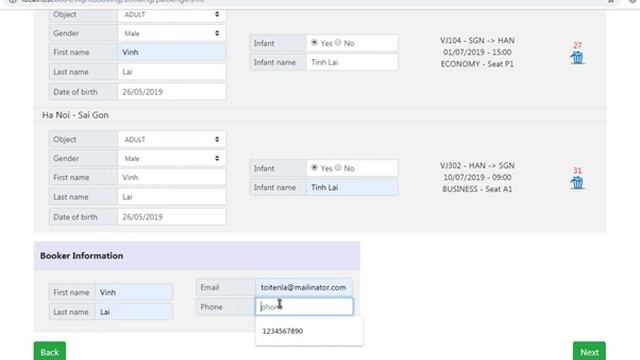The width and height of the screenshot is (640, 360).
Task: Select Infant No for VJ104 flight
Action: point(338,42)
